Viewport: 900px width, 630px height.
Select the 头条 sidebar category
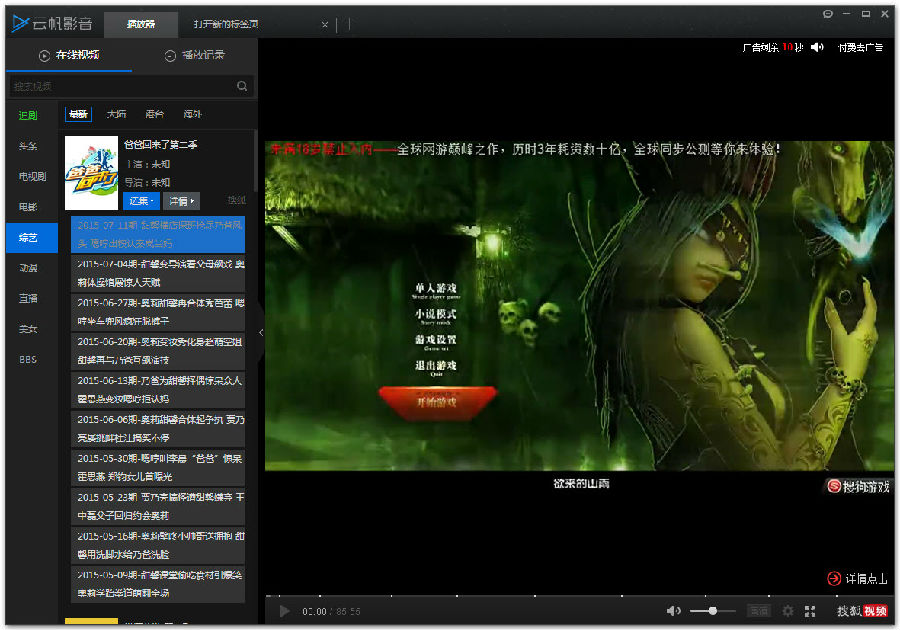point(28,146)
